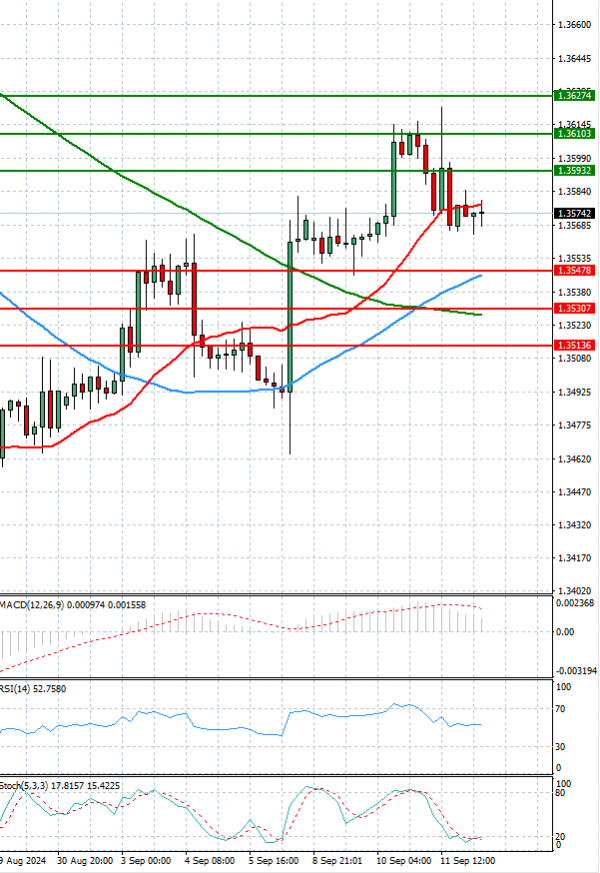Click the 1.34470 price axis value
Screen dimensions: 600x873
click(x=574, y=492)
